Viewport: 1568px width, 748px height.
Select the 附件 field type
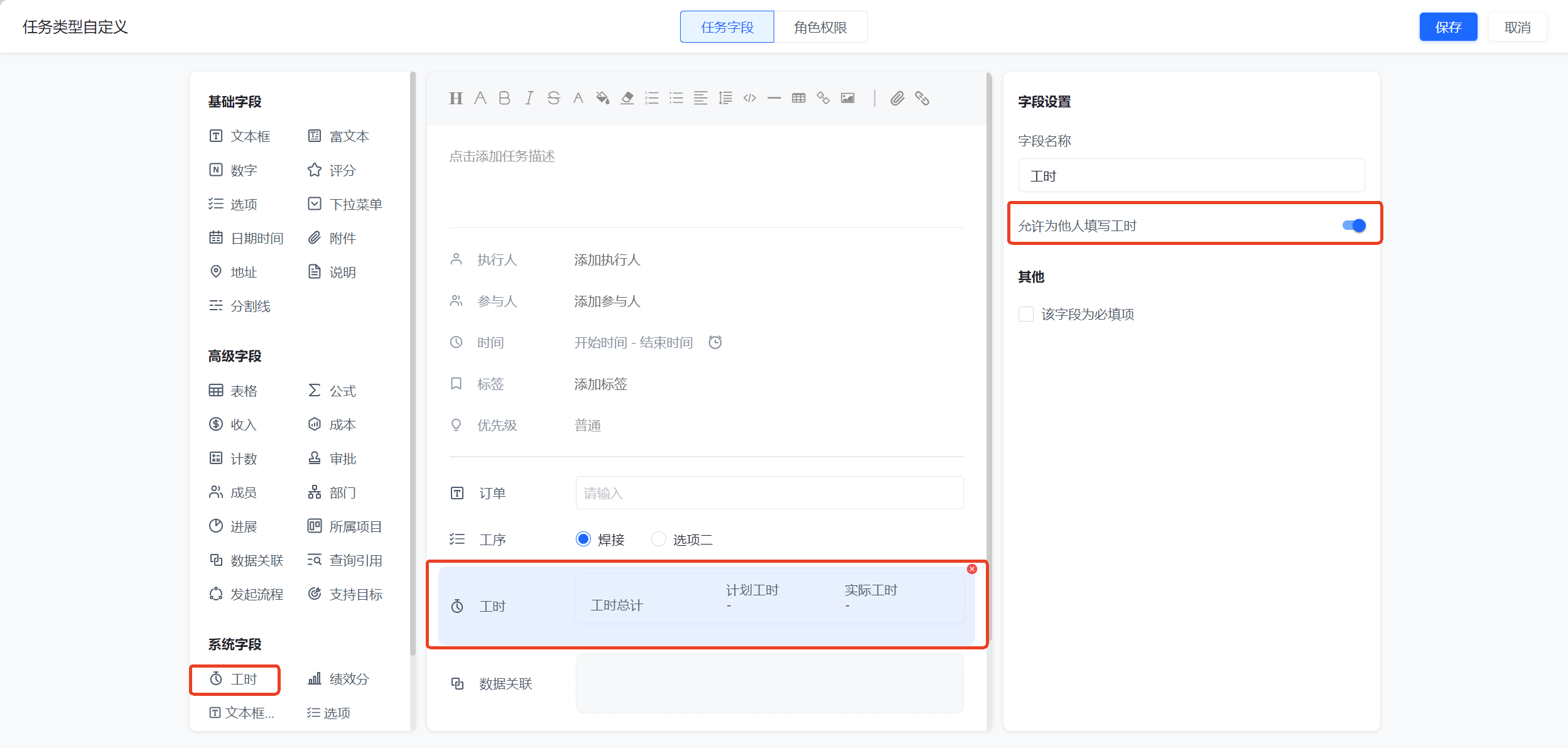click(x=332, y=238)
